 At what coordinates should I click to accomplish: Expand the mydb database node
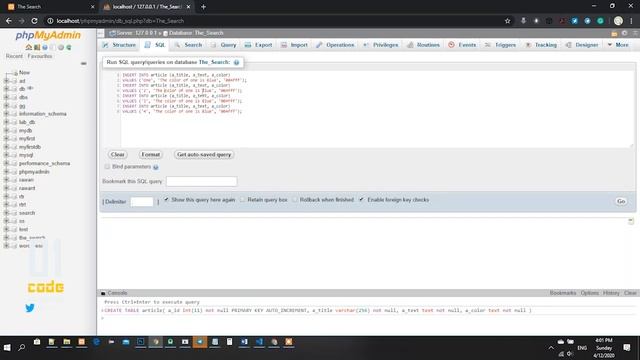(x=6, y=131)
